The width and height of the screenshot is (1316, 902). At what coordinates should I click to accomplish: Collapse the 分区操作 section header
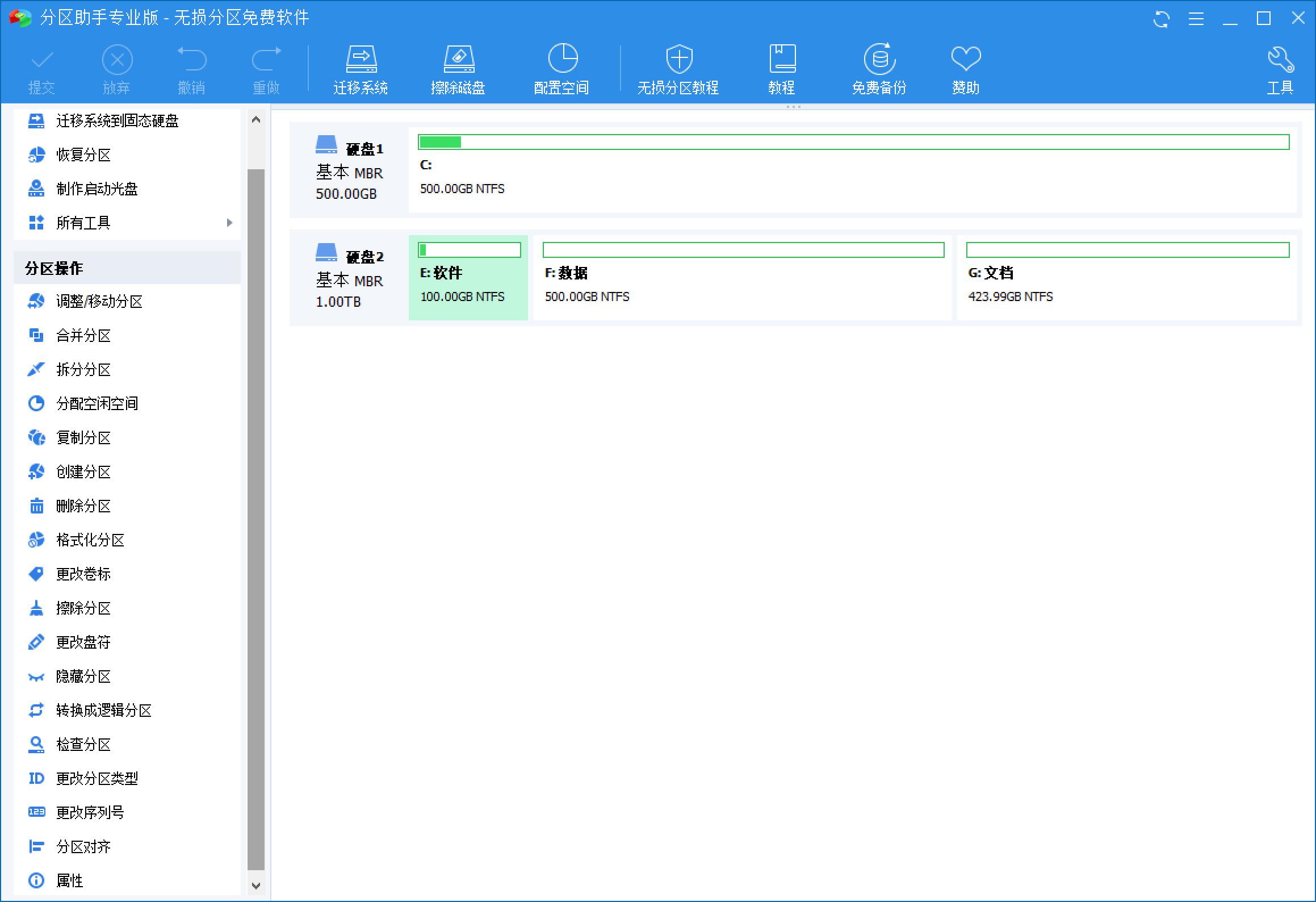[x=127, y=268]
